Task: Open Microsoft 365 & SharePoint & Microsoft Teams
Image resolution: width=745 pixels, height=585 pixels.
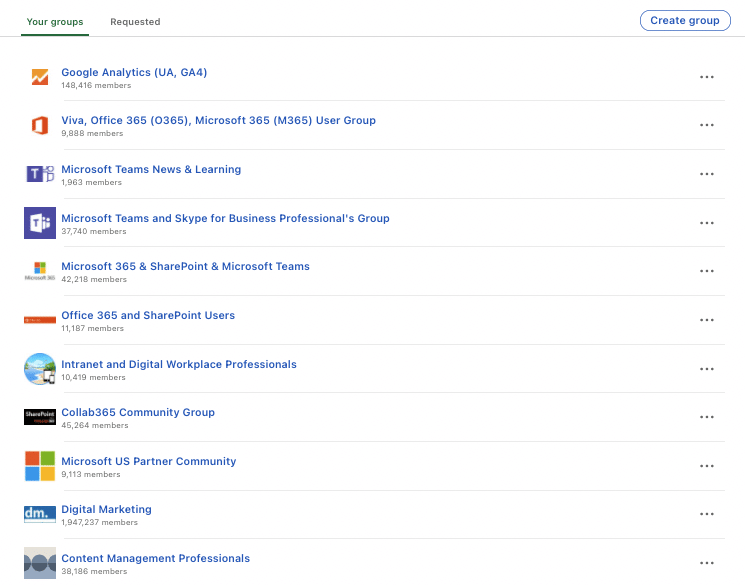Action: [x=185, y=266]
